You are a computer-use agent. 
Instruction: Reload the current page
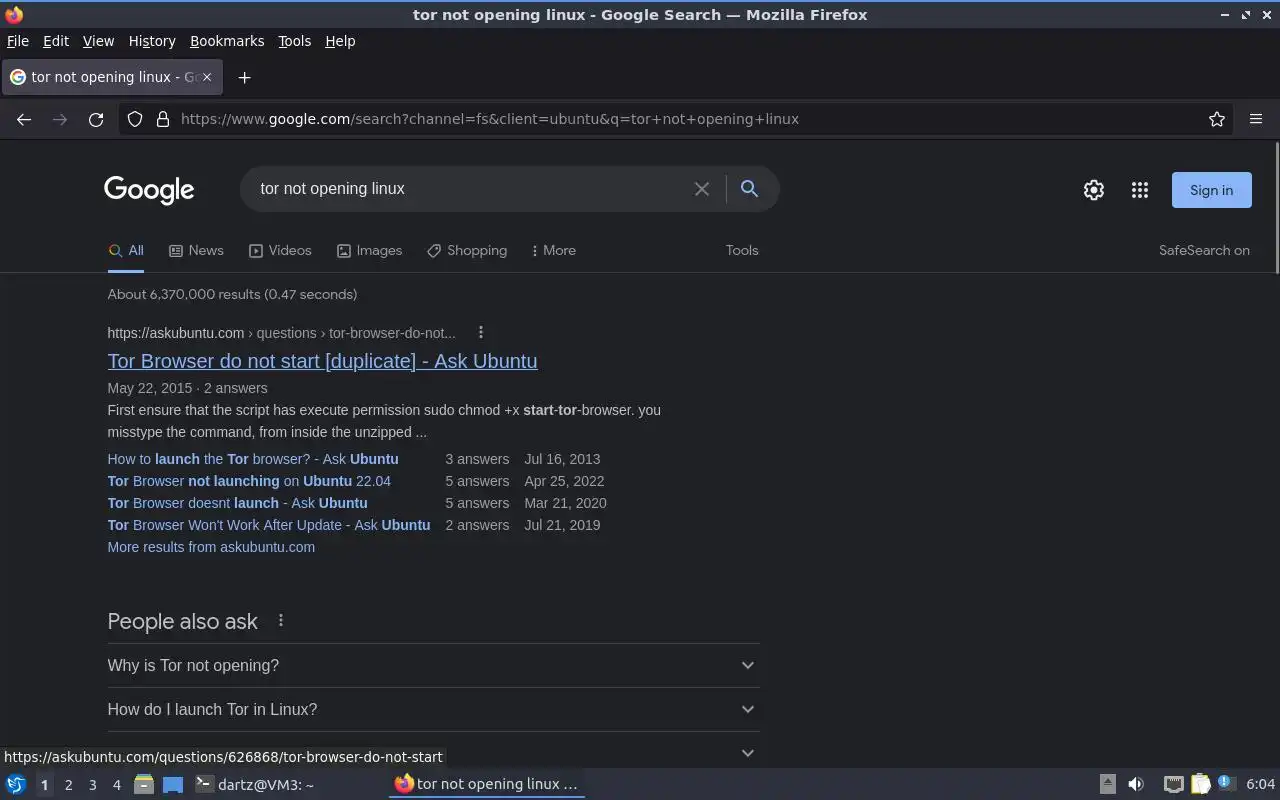tap(96, 119)
